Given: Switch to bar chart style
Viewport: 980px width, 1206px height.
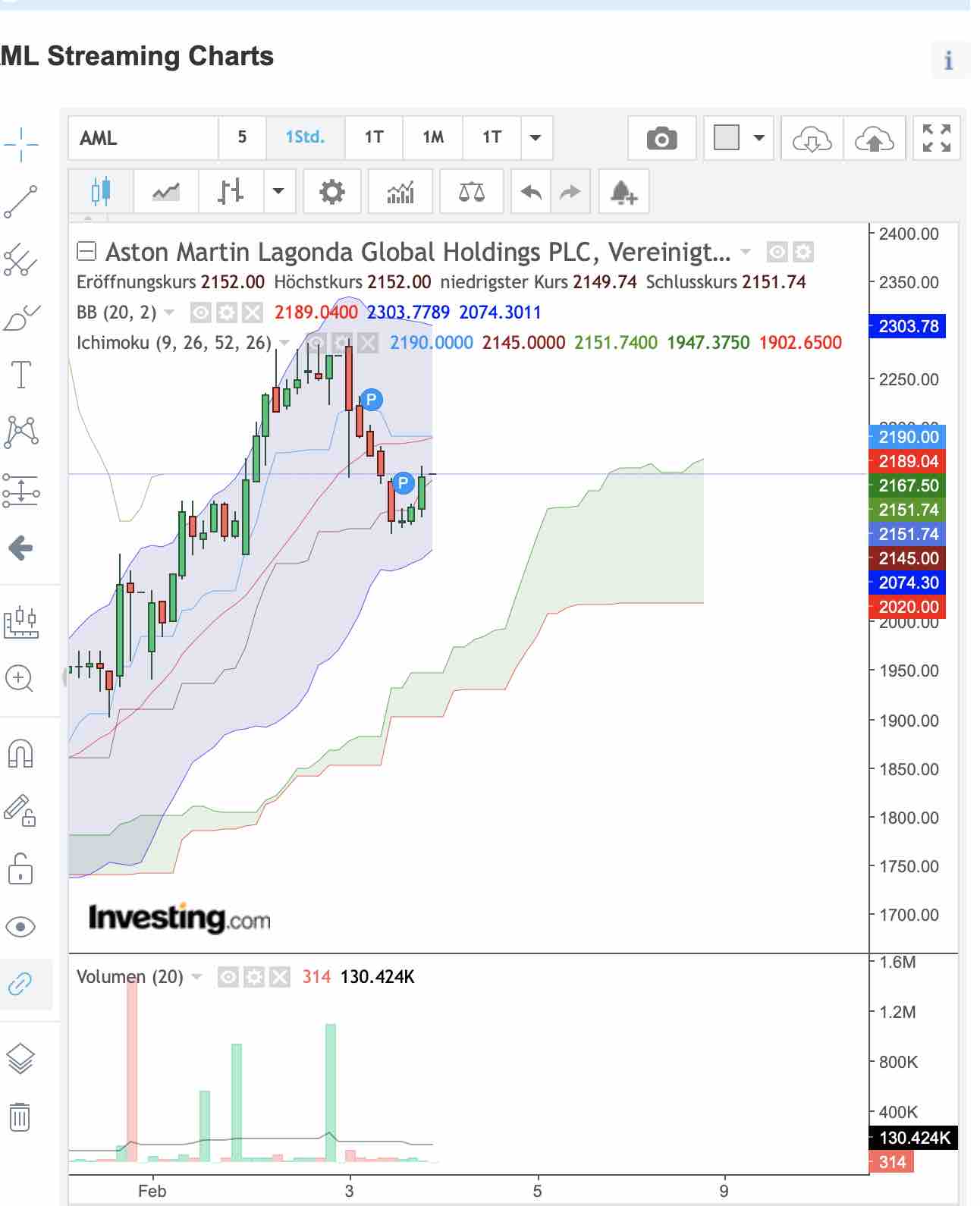Looking at the screenshot, I should (231, 191).
